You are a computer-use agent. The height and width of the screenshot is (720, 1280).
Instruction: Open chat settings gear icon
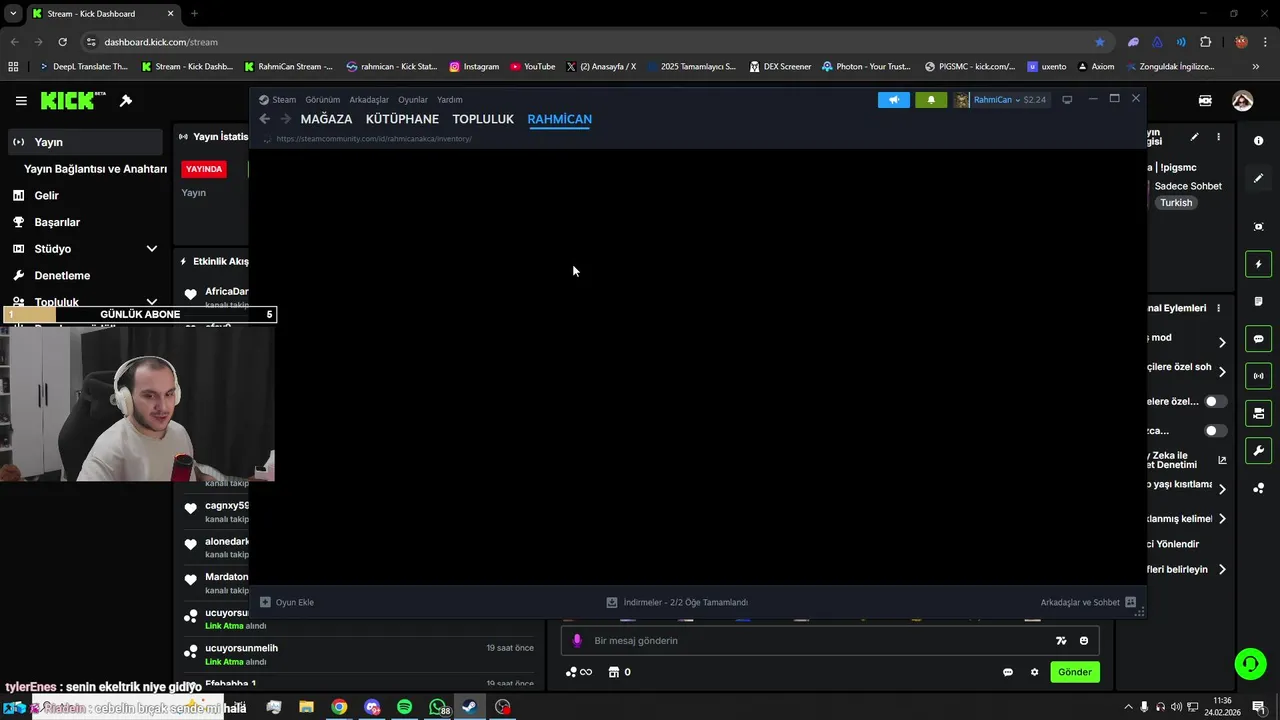coord(1034,672)
